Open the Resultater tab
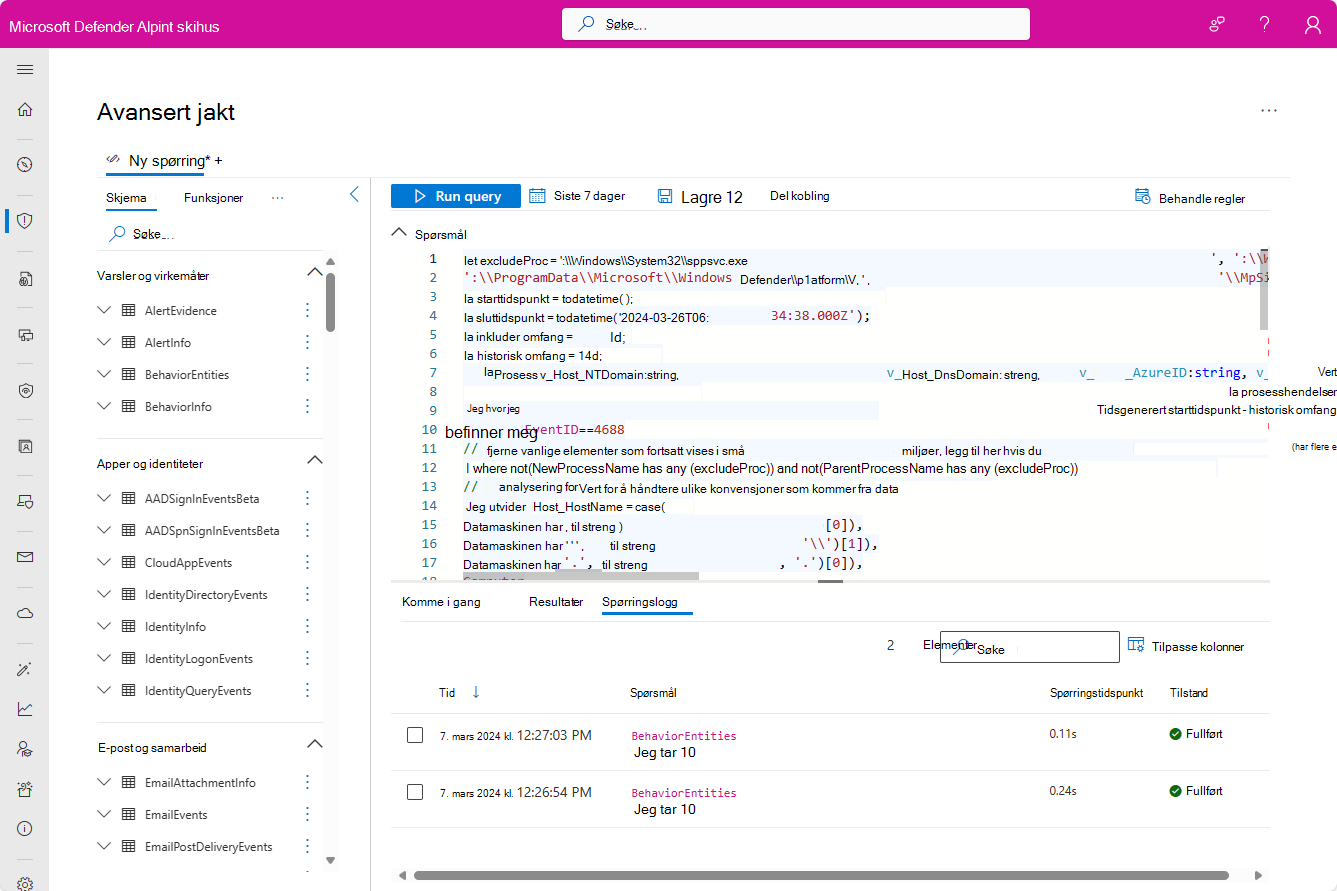The height and width of the screenshot is (891, 1337). [556, 602]
